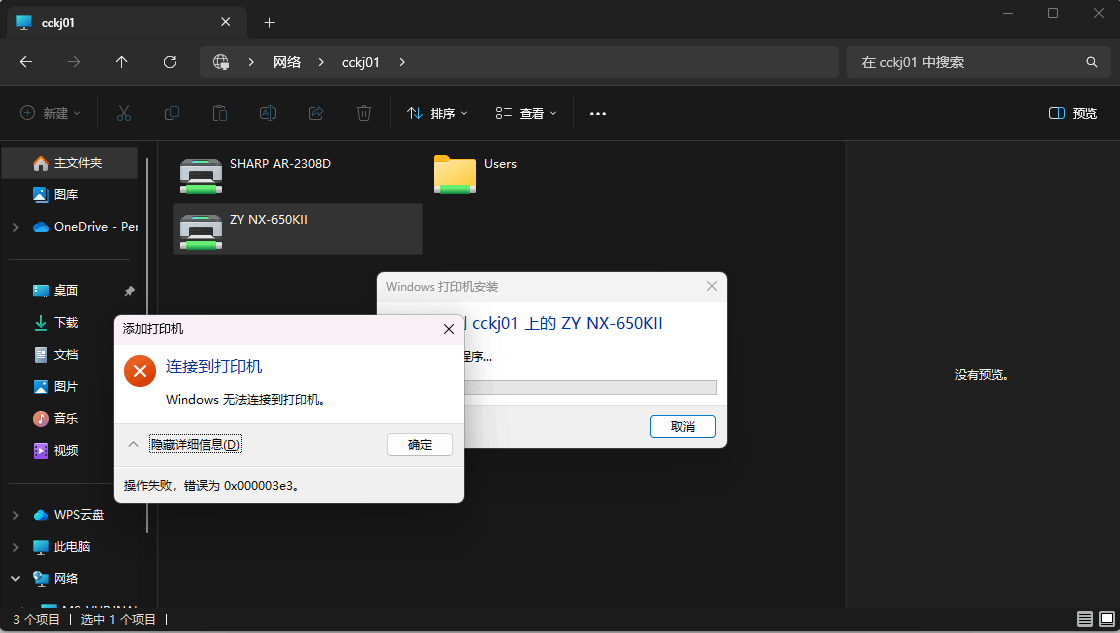Collapse the 网络 tree node

pyautogui.click(x=16, y=579)
